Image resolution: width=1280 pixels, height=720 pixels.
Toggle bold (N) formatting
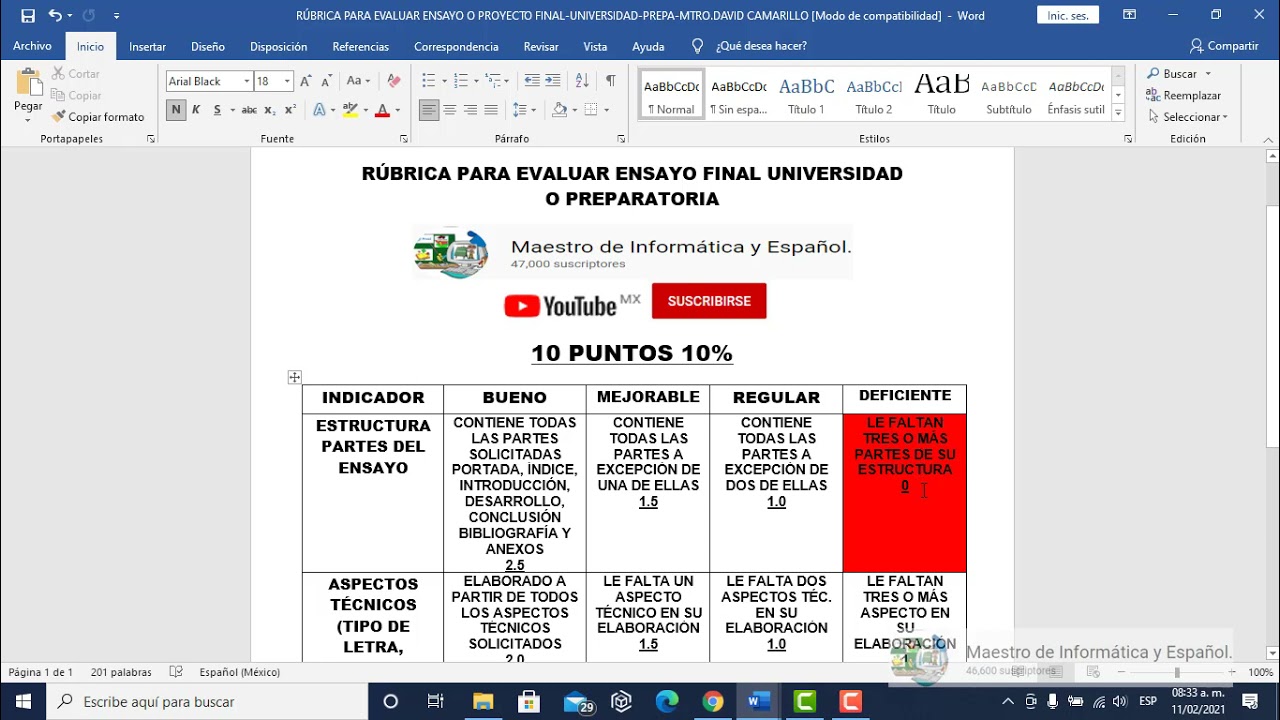[176, 110]
